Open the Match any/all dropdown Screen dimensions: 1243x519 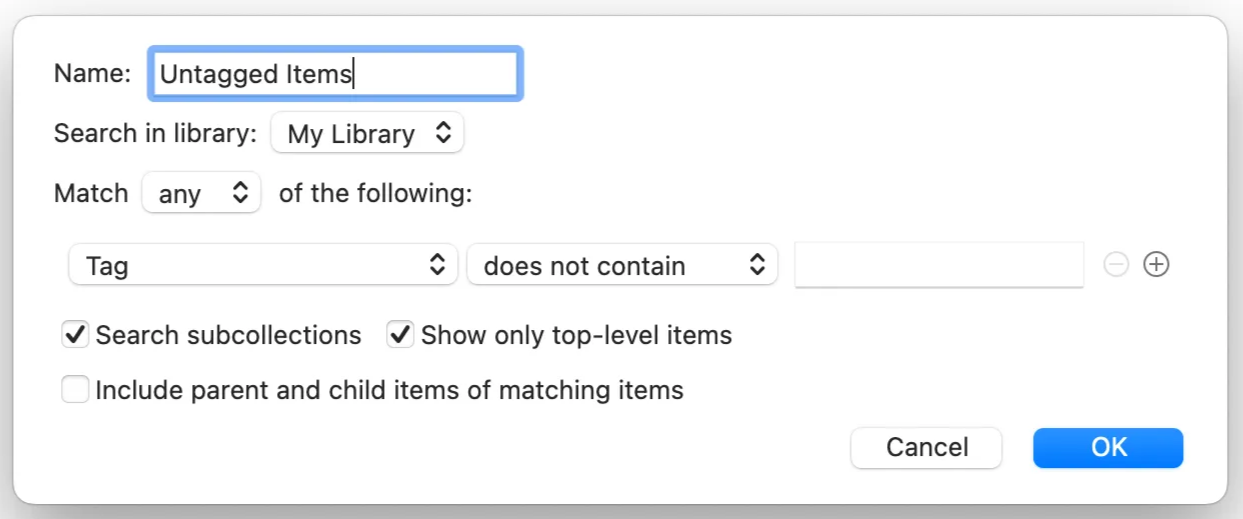click(200, 193)
